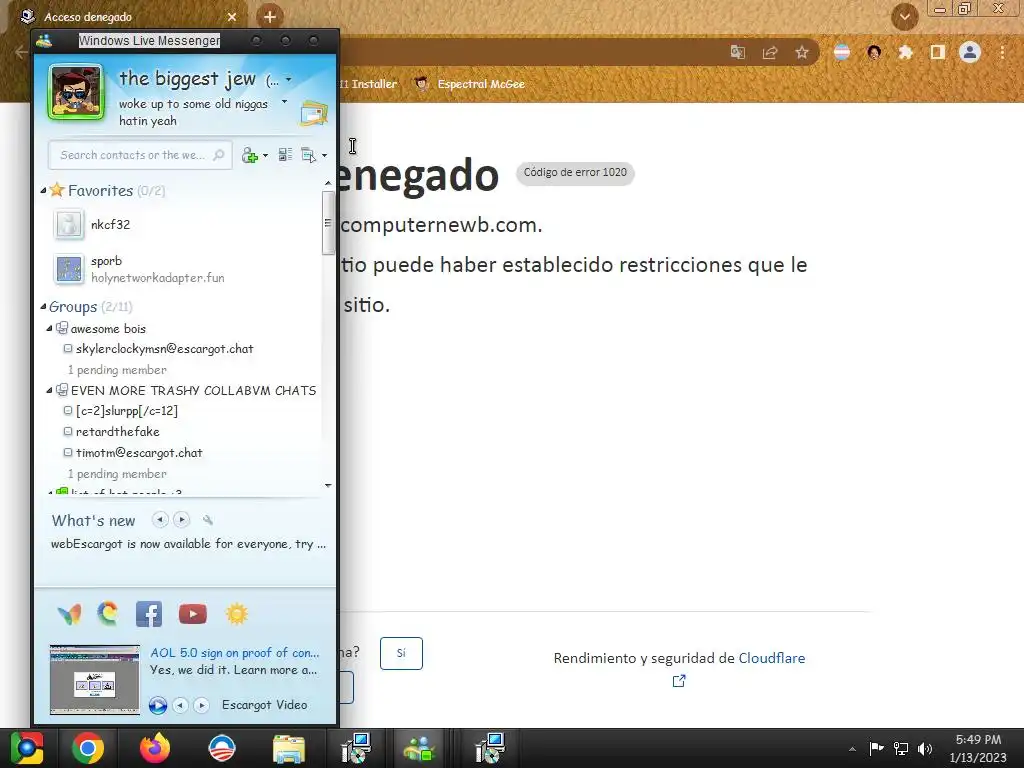
Task: Select contact sporb
Action: [106, 261]
